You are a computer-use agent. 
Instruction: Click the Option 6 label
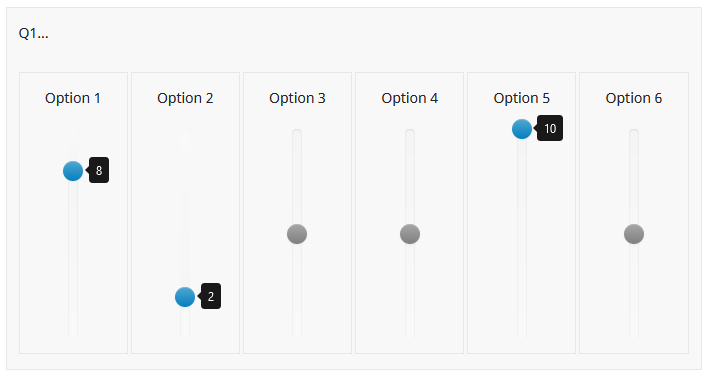tap(633, 98)
